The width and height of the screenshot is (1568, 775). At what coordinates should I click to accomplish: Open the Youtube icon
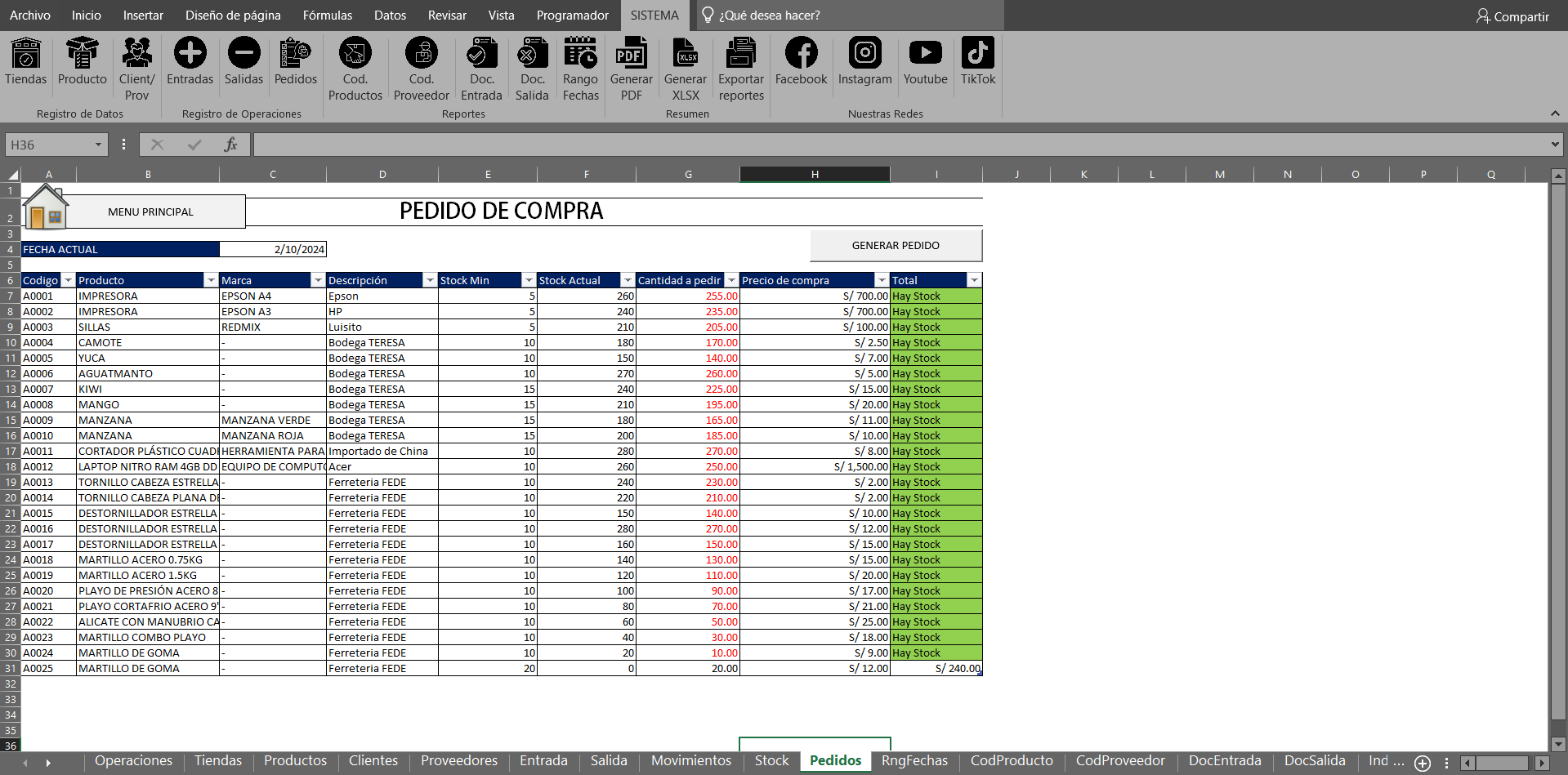(925, 54)
